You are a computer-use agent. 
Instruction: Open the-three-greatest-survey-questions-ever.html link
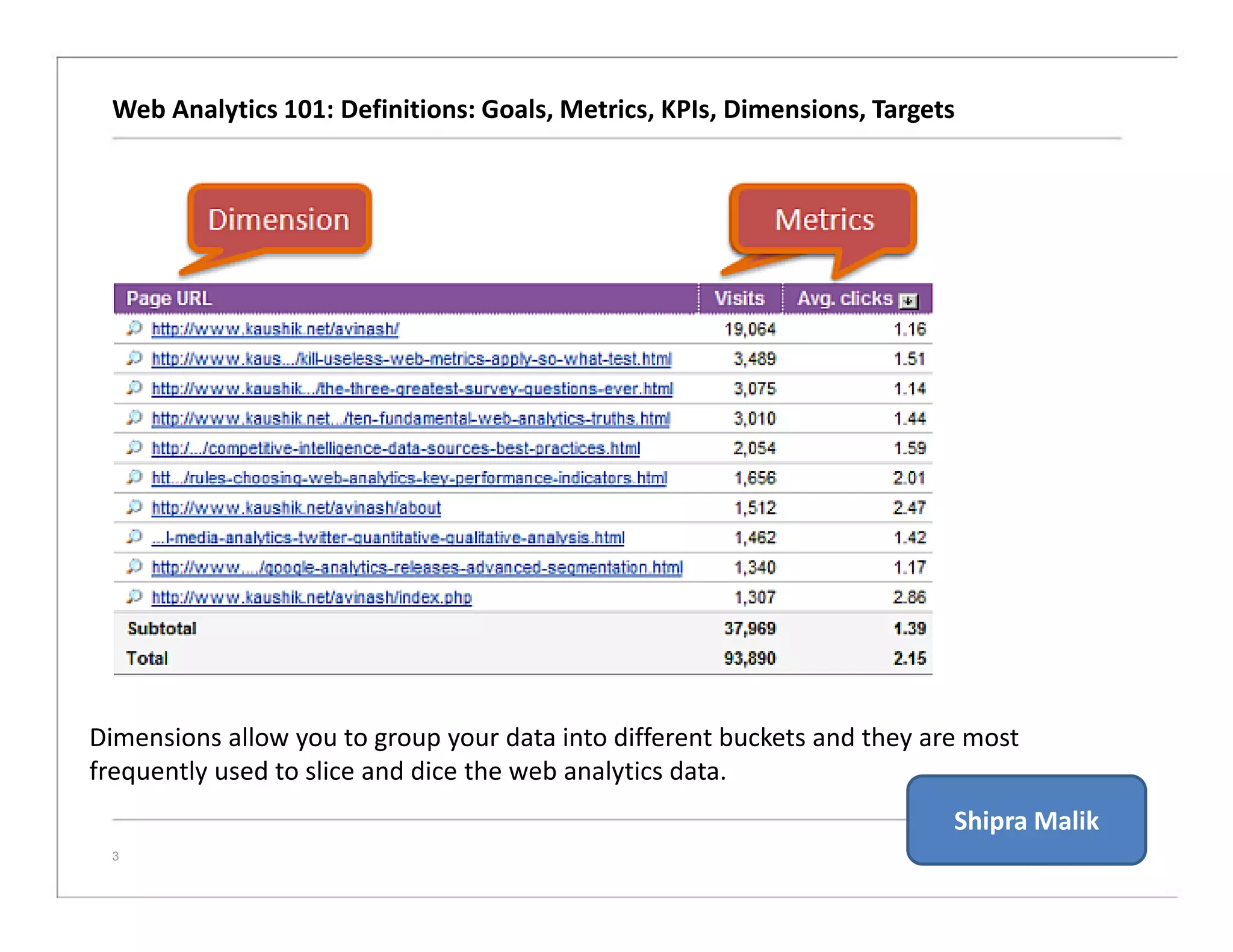tap(412, 389)
